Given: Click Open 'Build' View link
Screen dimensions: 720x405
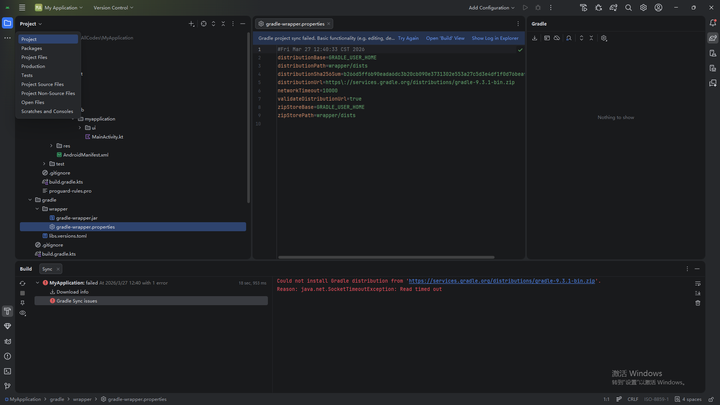Looking at the screenshot, I should (445, 38).
